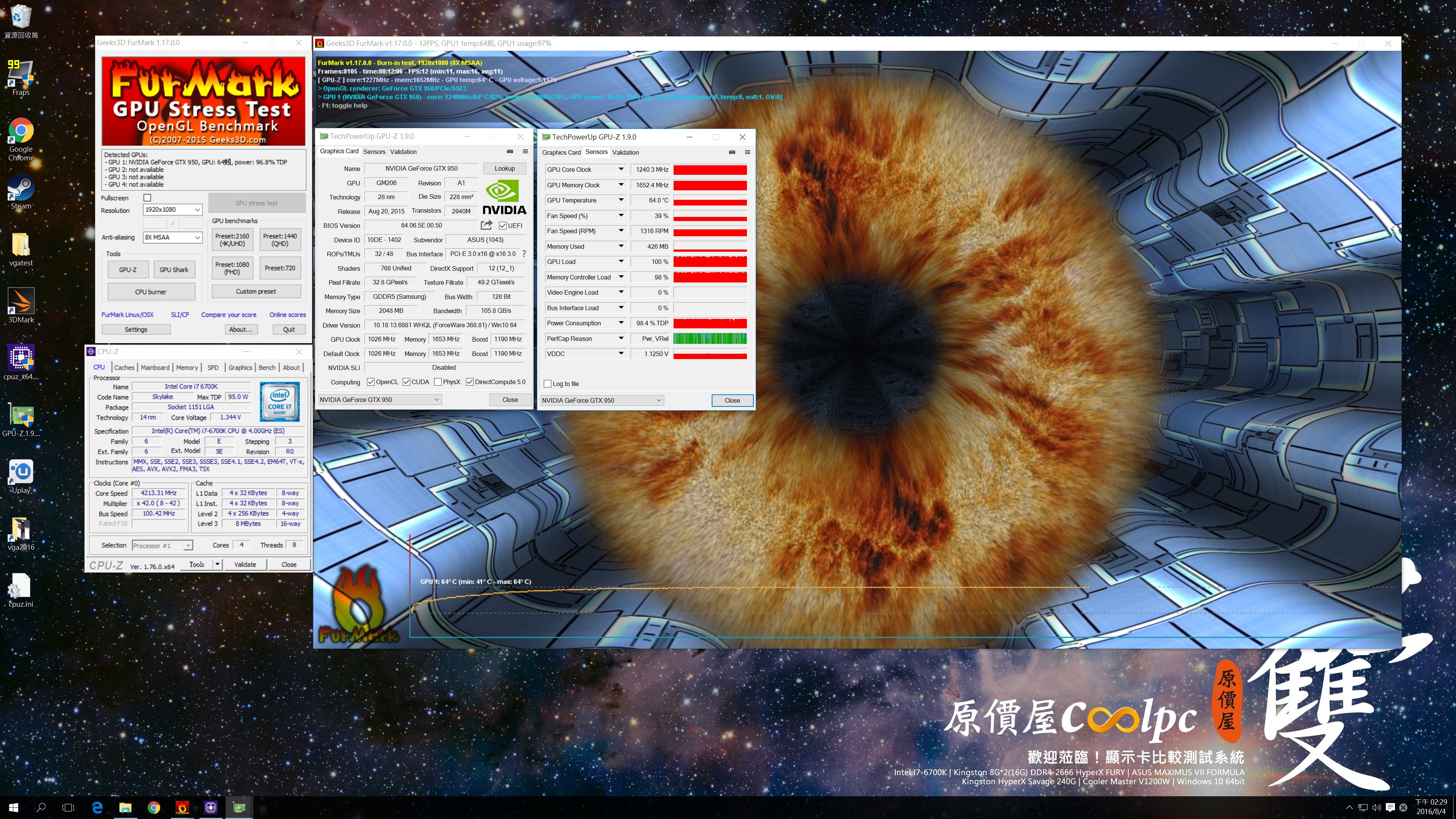Toggle the CUDA computing checkbox
The height and width of the screenshot is (819, 1456).
[406, 382]
